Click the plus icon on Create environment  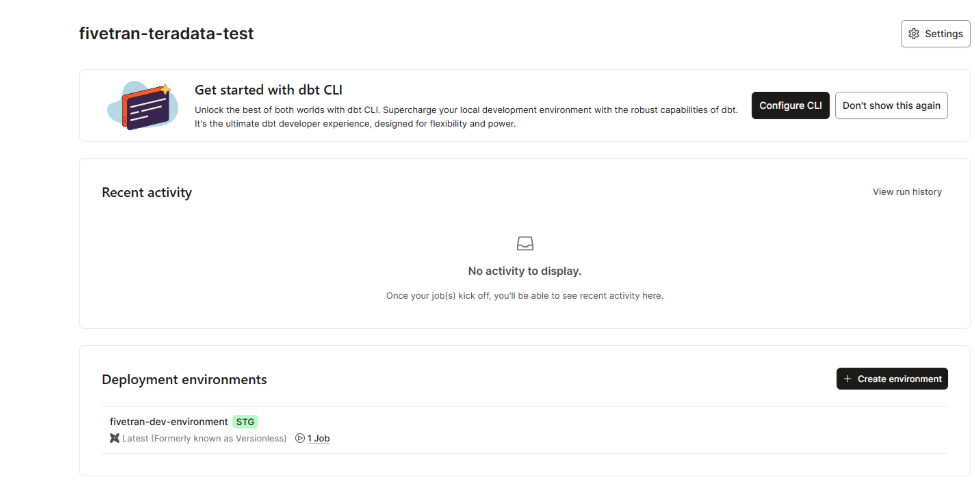click(x=848, y=379)
